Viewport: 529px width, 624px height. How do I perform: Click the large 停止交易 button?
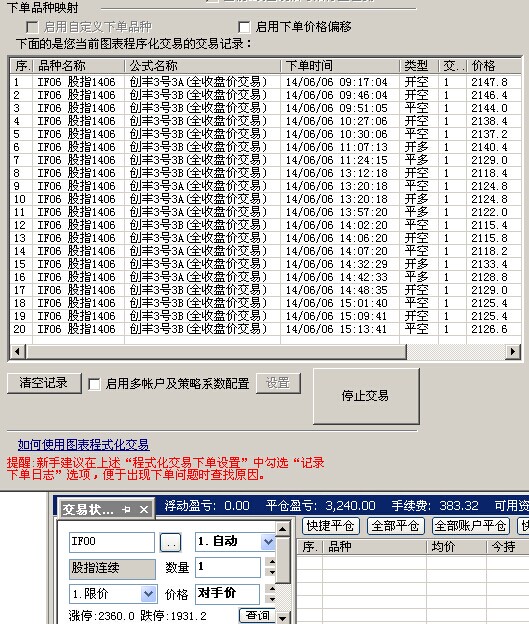[x=366, y=396]
